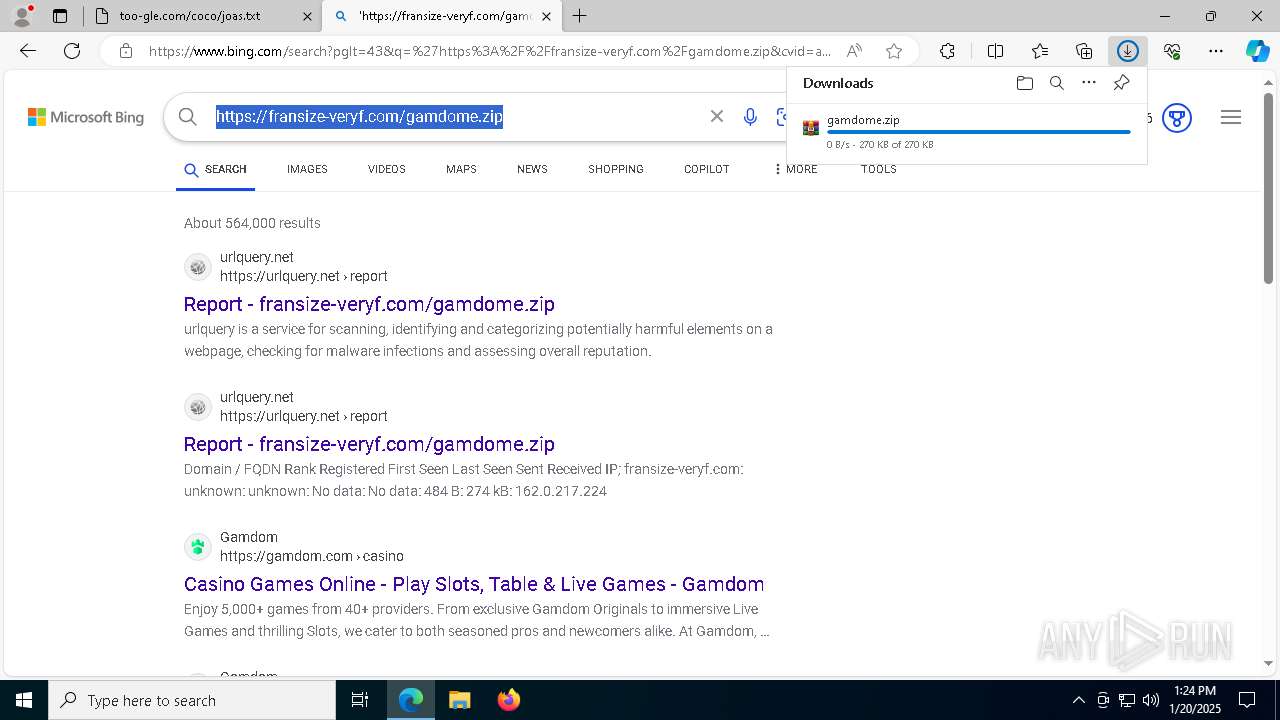Open a new browser tab
1280x720 pixels.
click(579, 16)
